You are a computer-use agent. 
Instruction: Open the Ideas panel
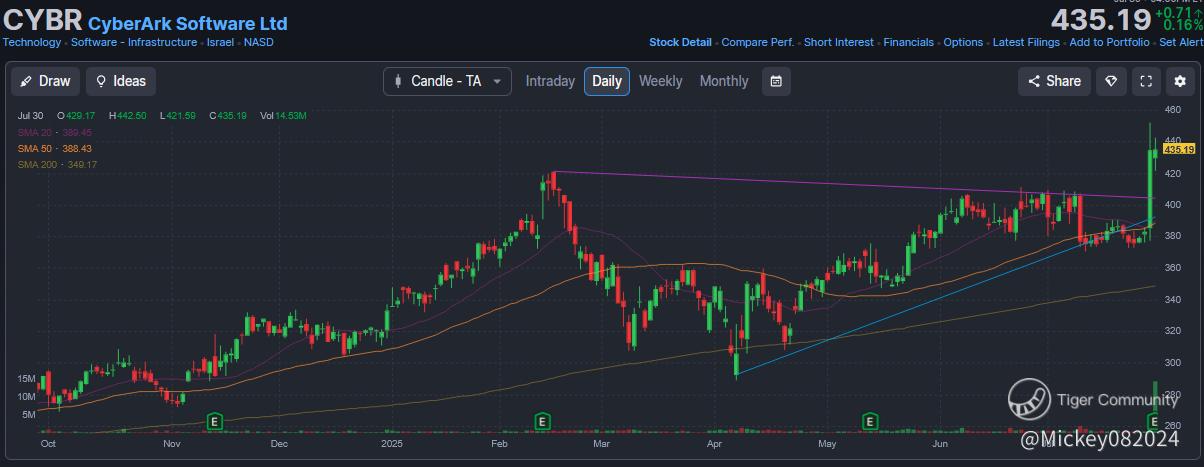pyautogui.click(x=120, y=81)
